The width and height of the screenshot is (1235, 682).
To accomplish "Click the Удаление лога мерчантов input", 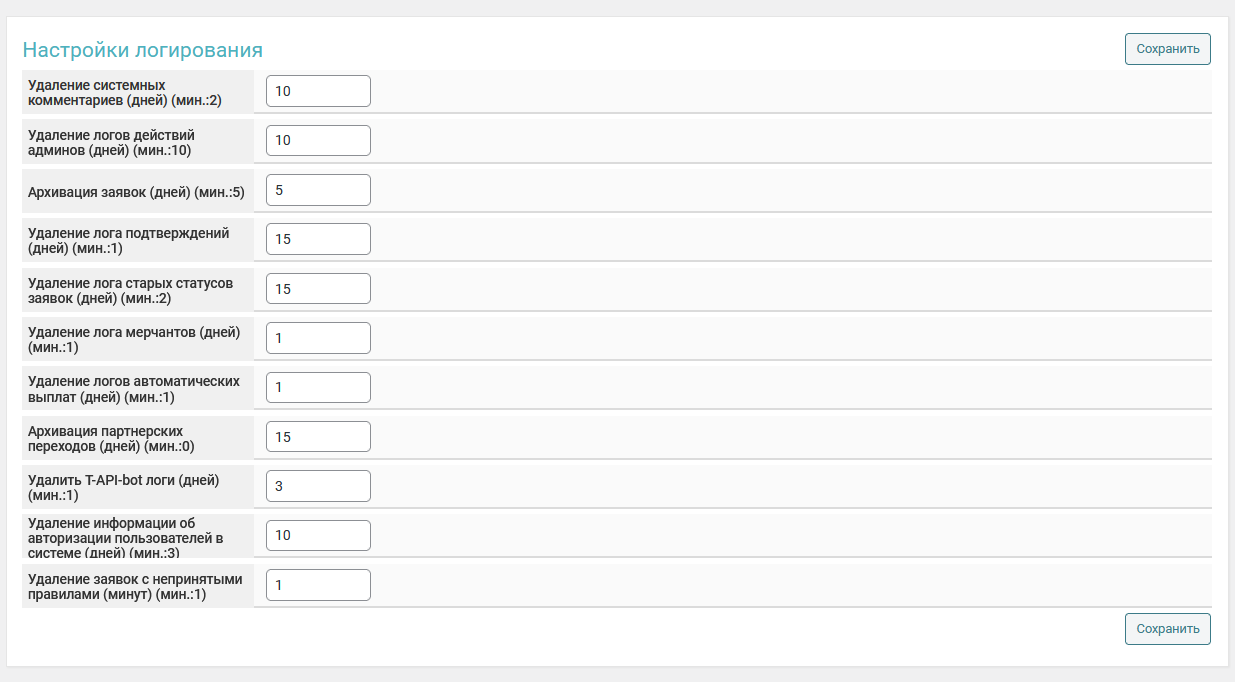I will point(318,338).
